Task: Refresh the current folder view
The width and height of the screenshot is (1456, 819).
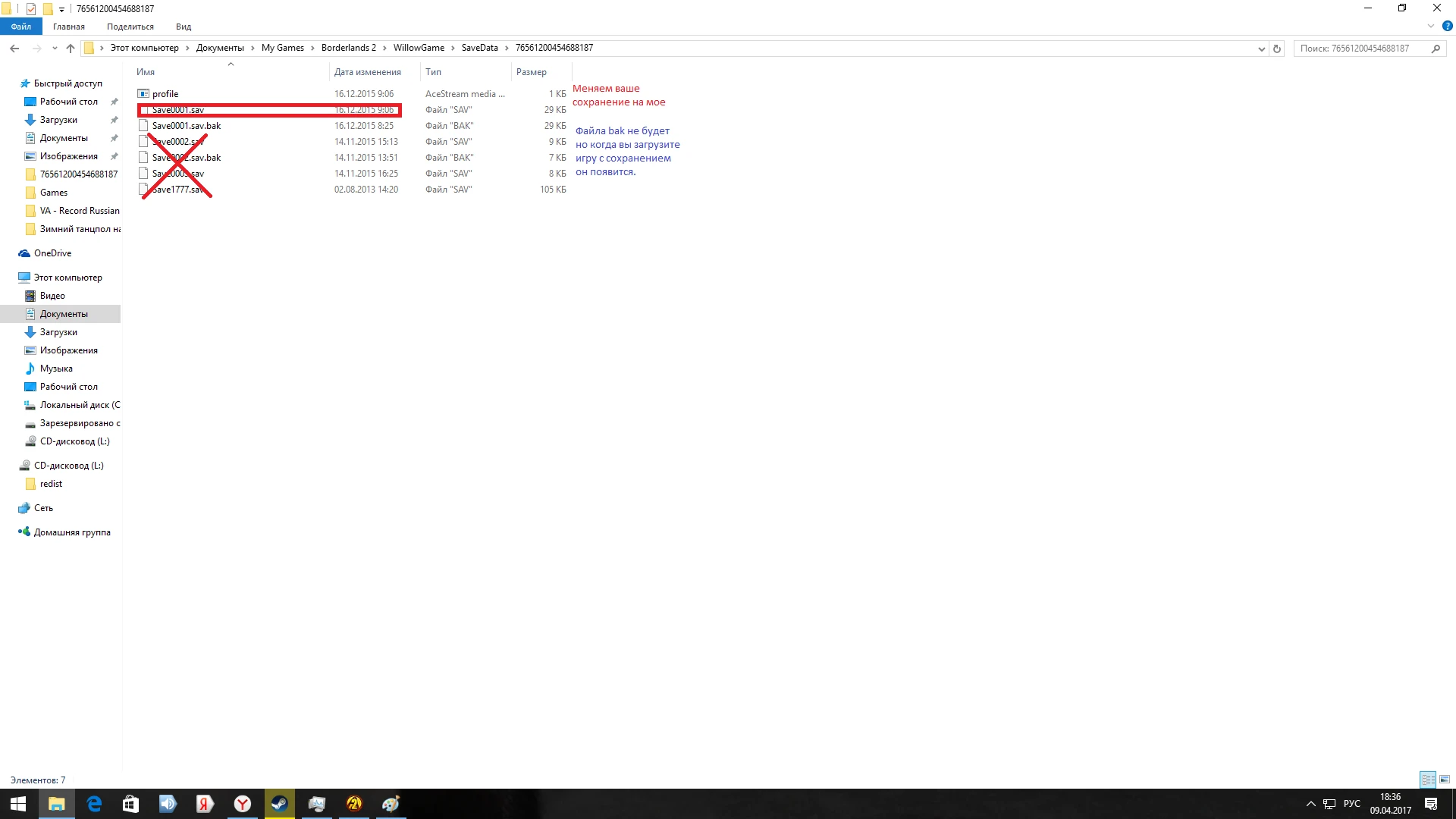Action: pos(1277,49)
